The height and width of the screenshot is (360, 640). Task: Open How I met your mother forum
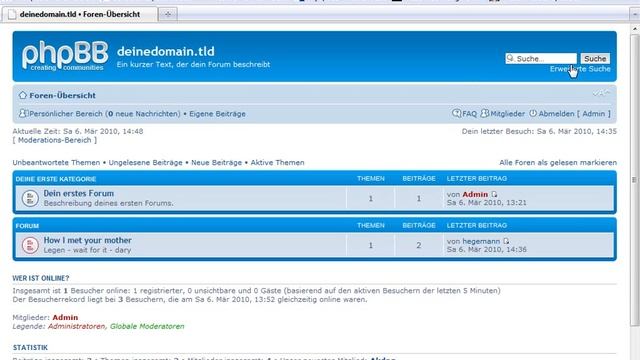[x=87, y=240]
